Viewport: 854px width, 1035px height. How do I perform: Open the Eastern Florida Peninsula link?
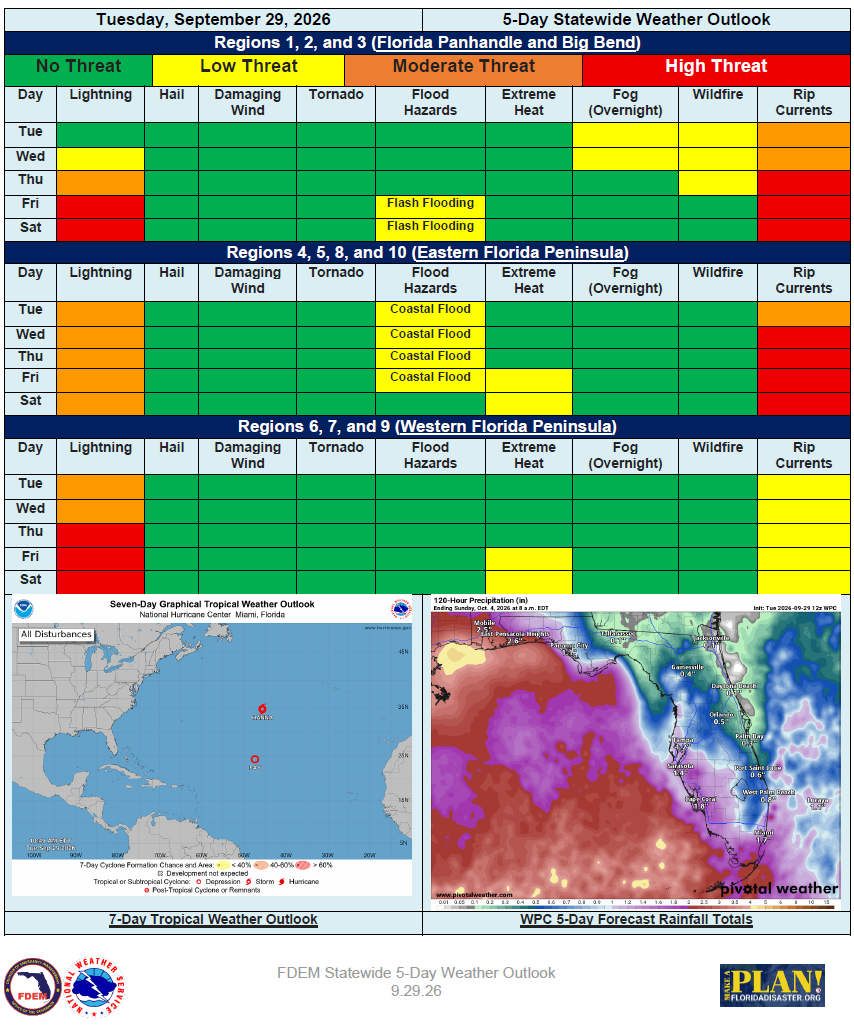point(520,253)
